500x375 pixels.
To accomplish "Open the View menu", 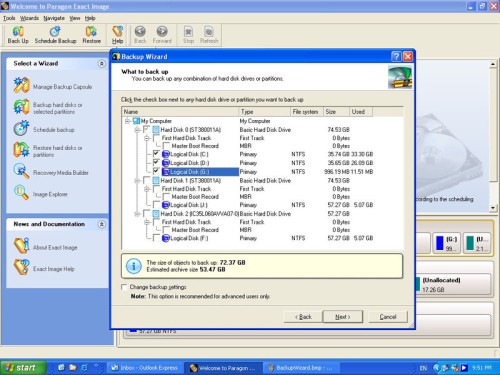I will [x=75, y=18].
